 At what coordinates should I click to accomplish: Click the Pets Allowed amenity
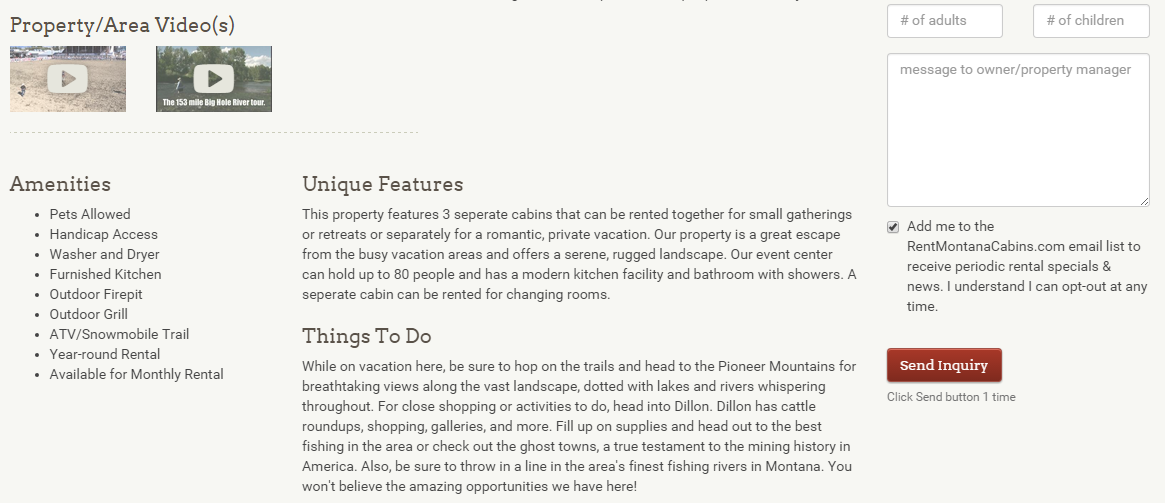90,214
